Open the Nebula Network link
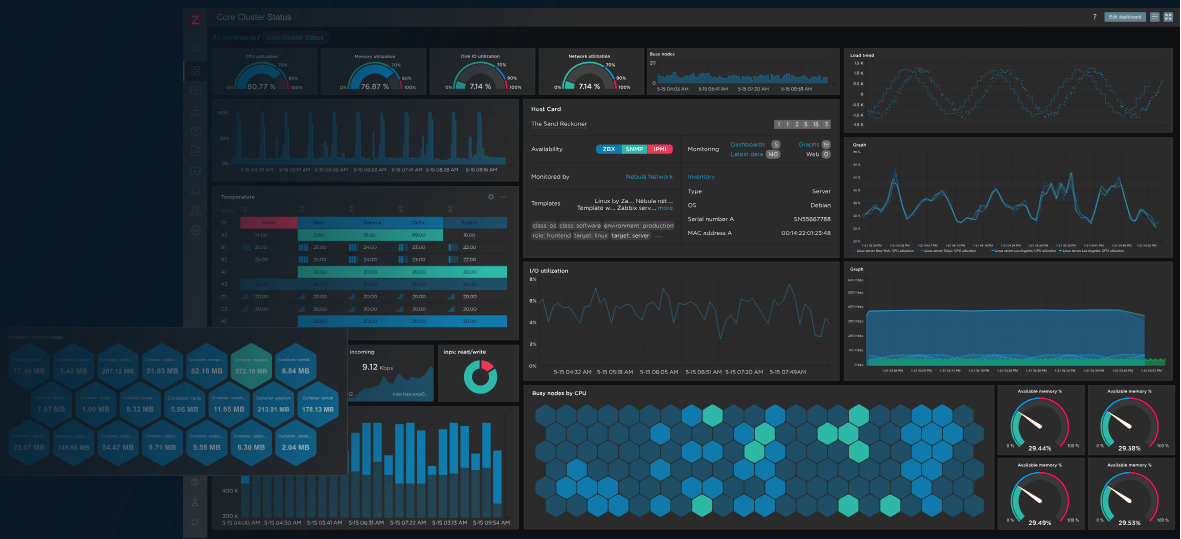The height and width of the screenshot is (539, 1181). [650, 176]
